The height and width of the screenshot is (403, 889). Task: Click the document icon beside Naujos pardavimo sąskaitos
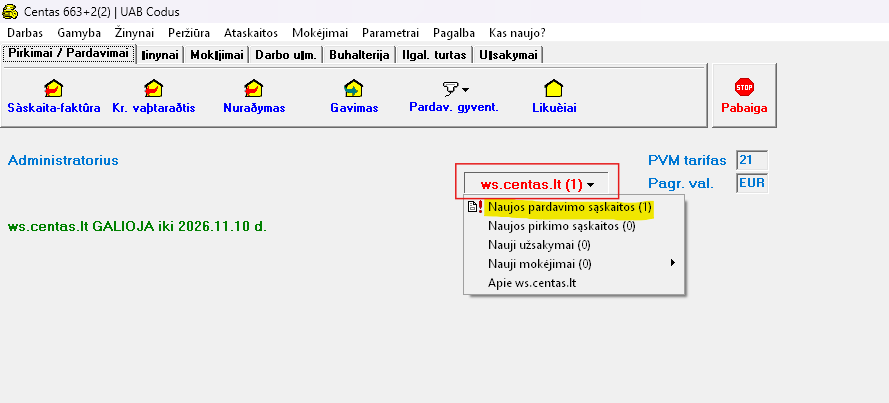(474, 207)
